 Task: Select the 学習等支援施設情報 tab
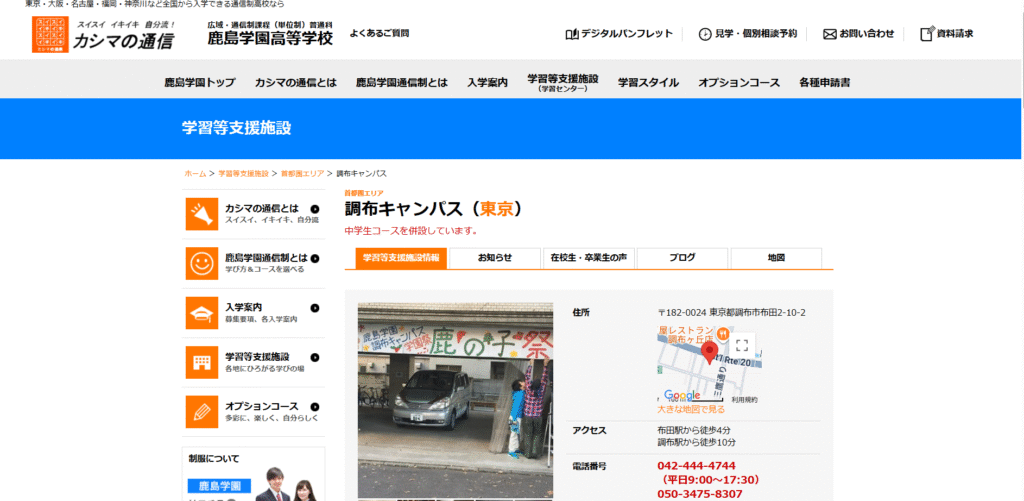pyautogui.click(x=401, y=258)
